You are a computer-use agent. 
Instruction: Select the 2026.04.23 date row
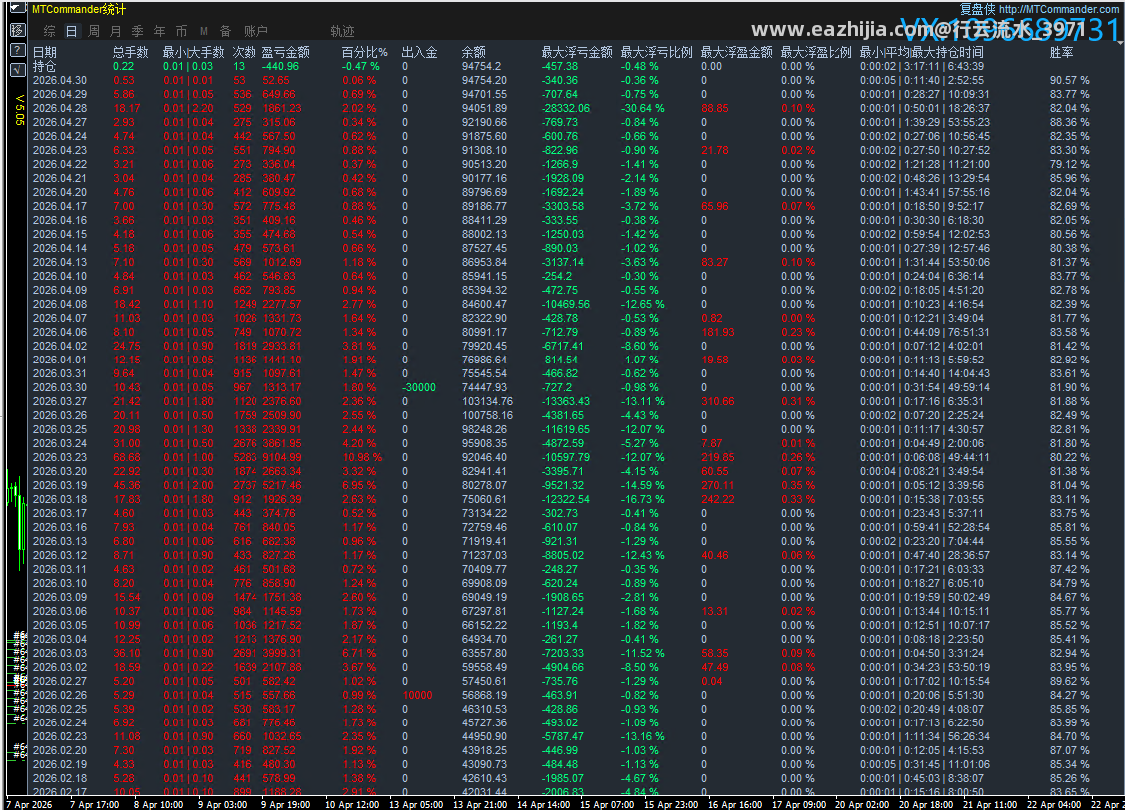point(60,150)
